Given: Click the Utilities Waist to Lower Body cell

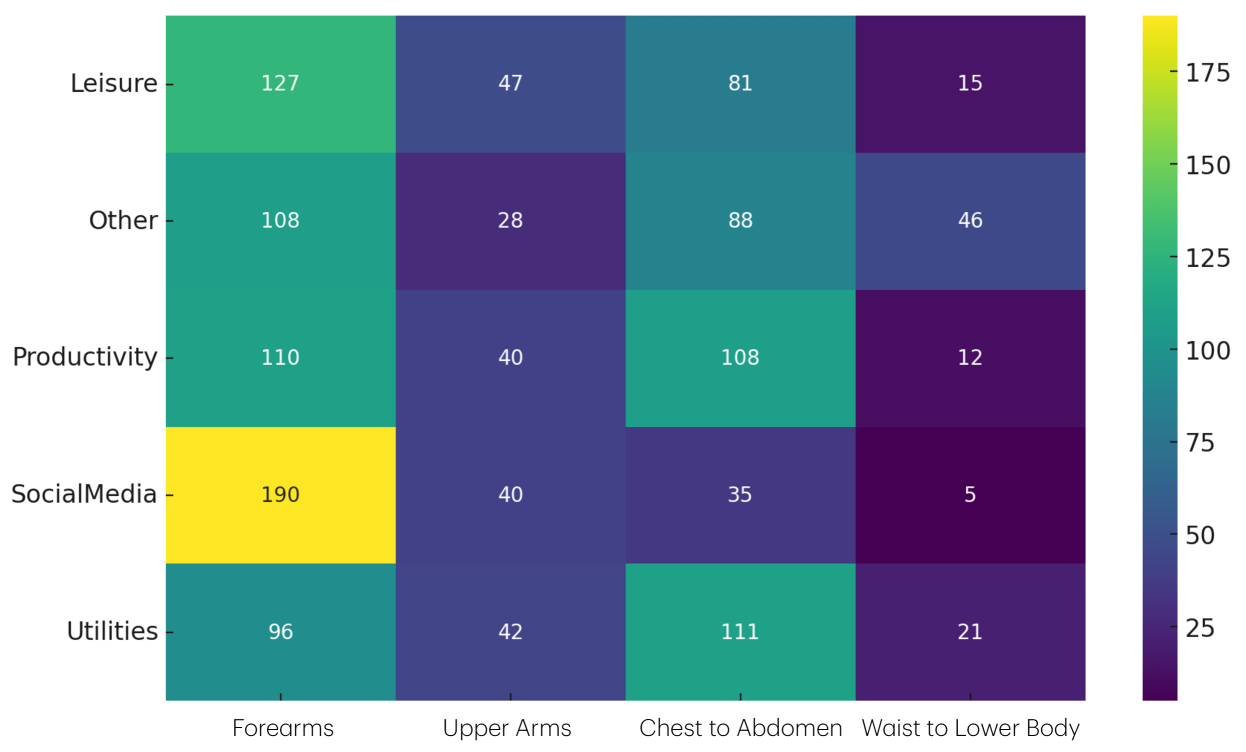Looking at the screenshot, I should pos(970,632).
